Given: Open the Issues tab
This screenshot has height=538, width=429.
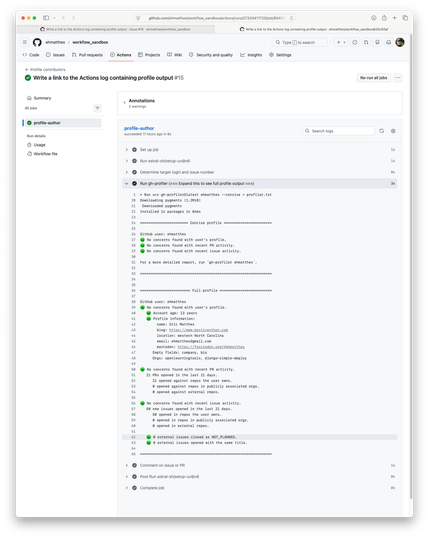Looking at the screenshot, I should (55, 55).
